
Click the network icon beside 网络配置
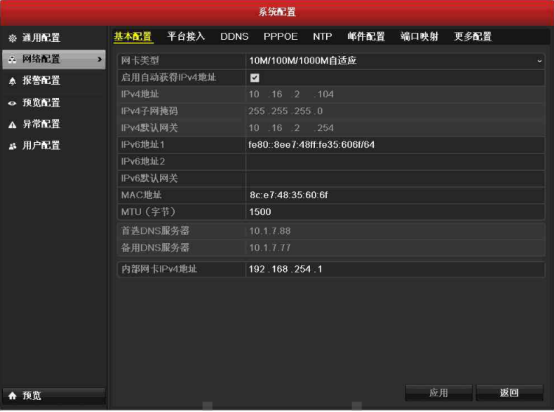click(12, 59)
